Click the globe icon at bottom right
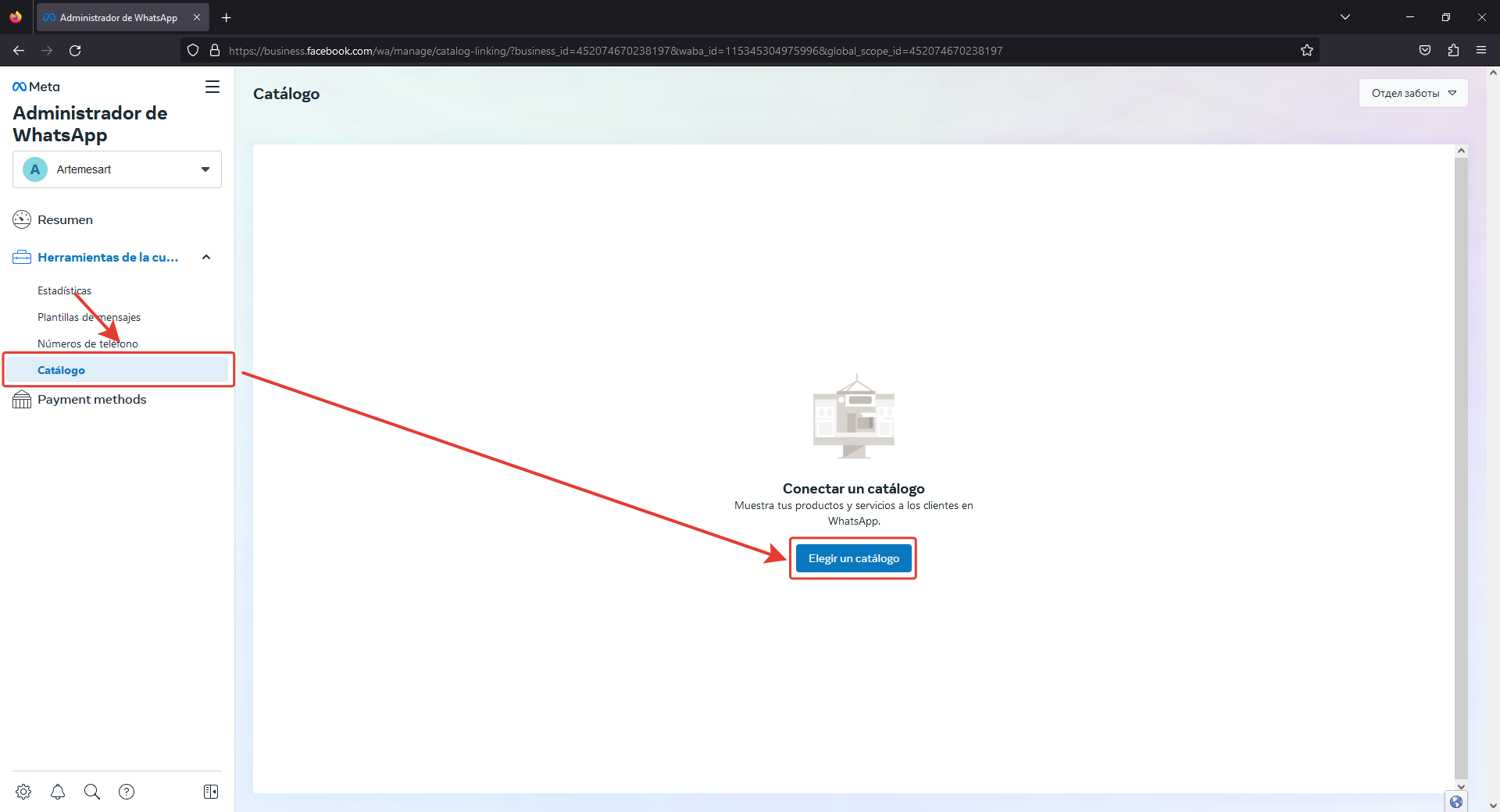The width and height of the screenshot is (1500, 812). click(x=1456, y=802)
